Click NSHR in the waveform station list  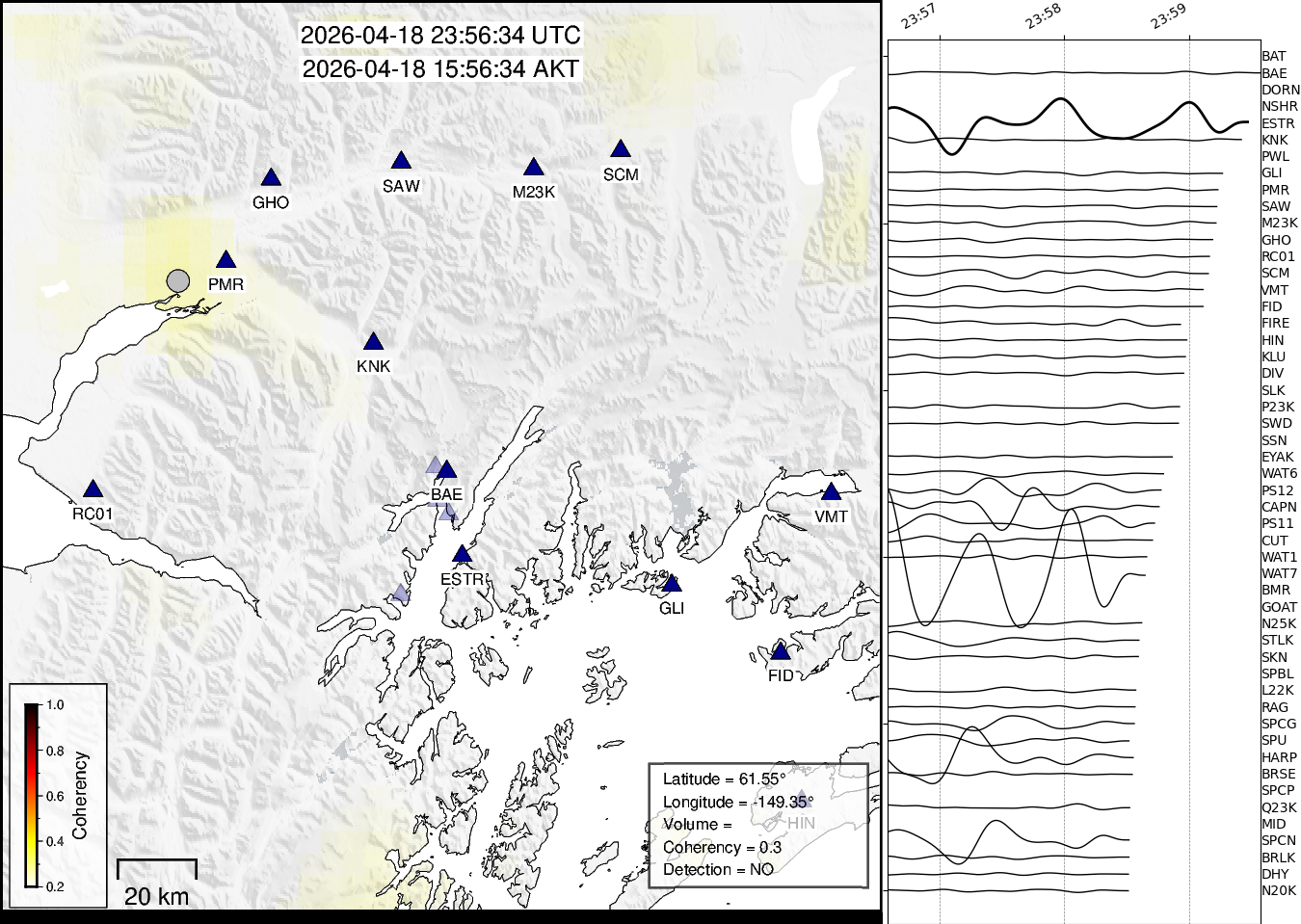[1280, 107]
